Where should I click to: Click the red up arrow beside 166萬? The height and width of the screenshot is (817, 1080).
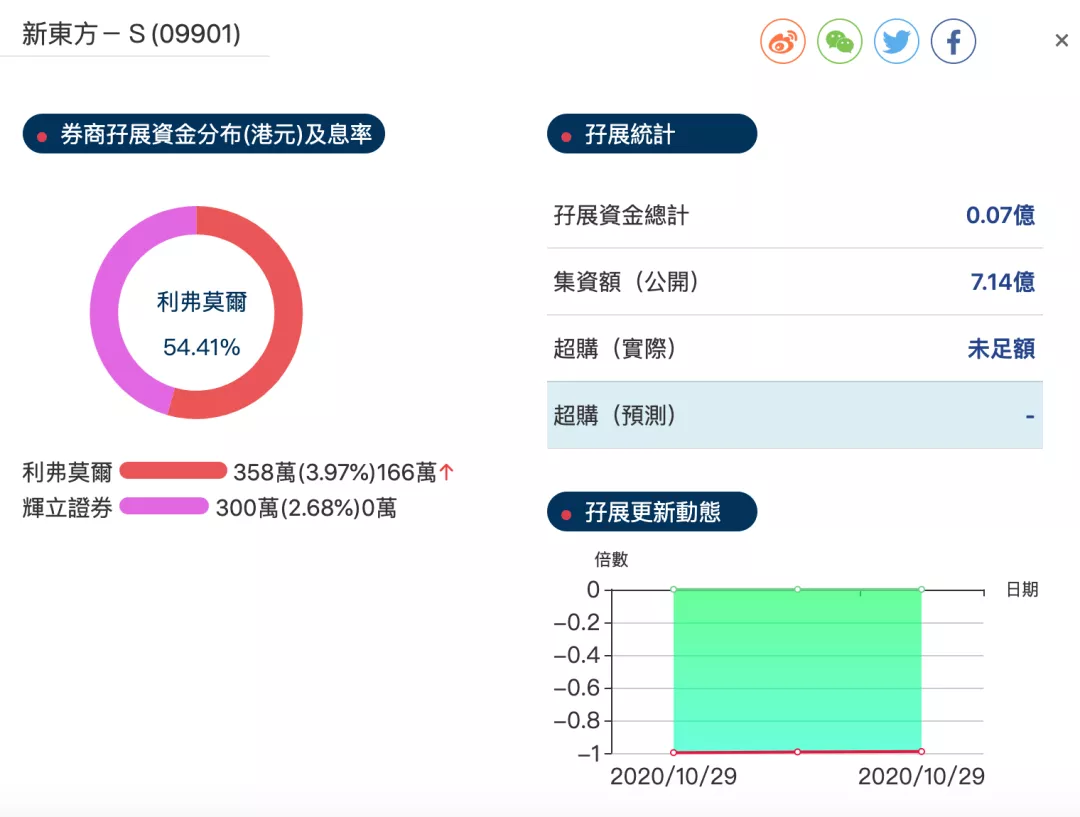click(x=447, y=472)
